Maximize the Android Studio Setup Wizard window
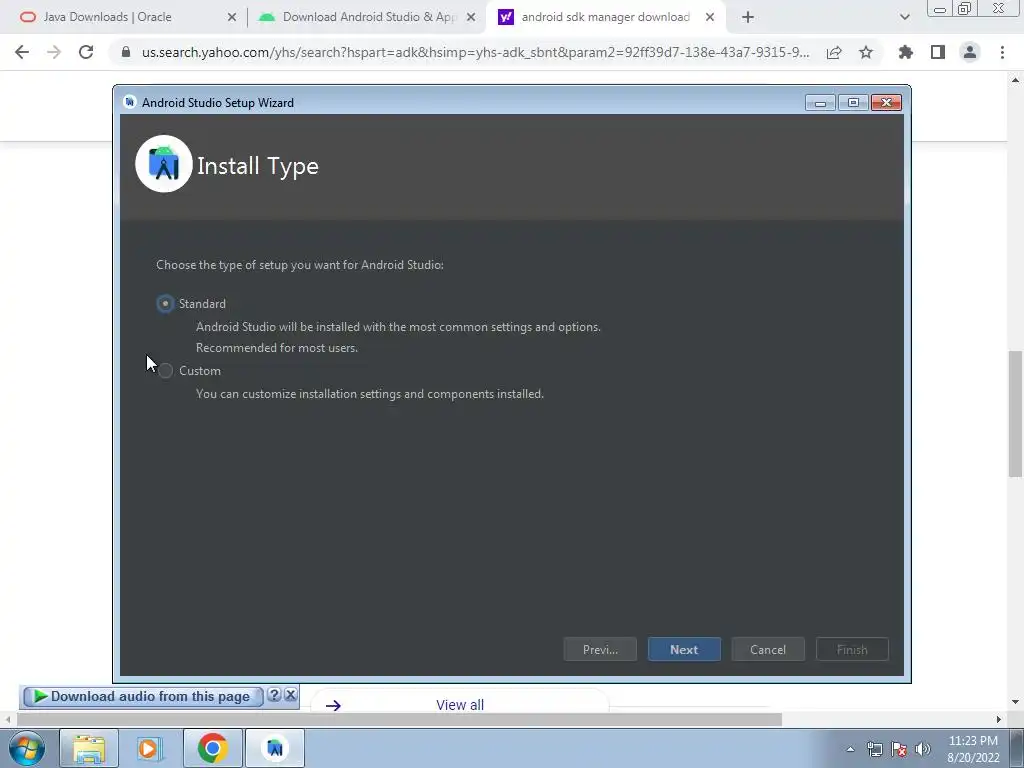This screenshot has height=768, width=1024. click(853, 103)
